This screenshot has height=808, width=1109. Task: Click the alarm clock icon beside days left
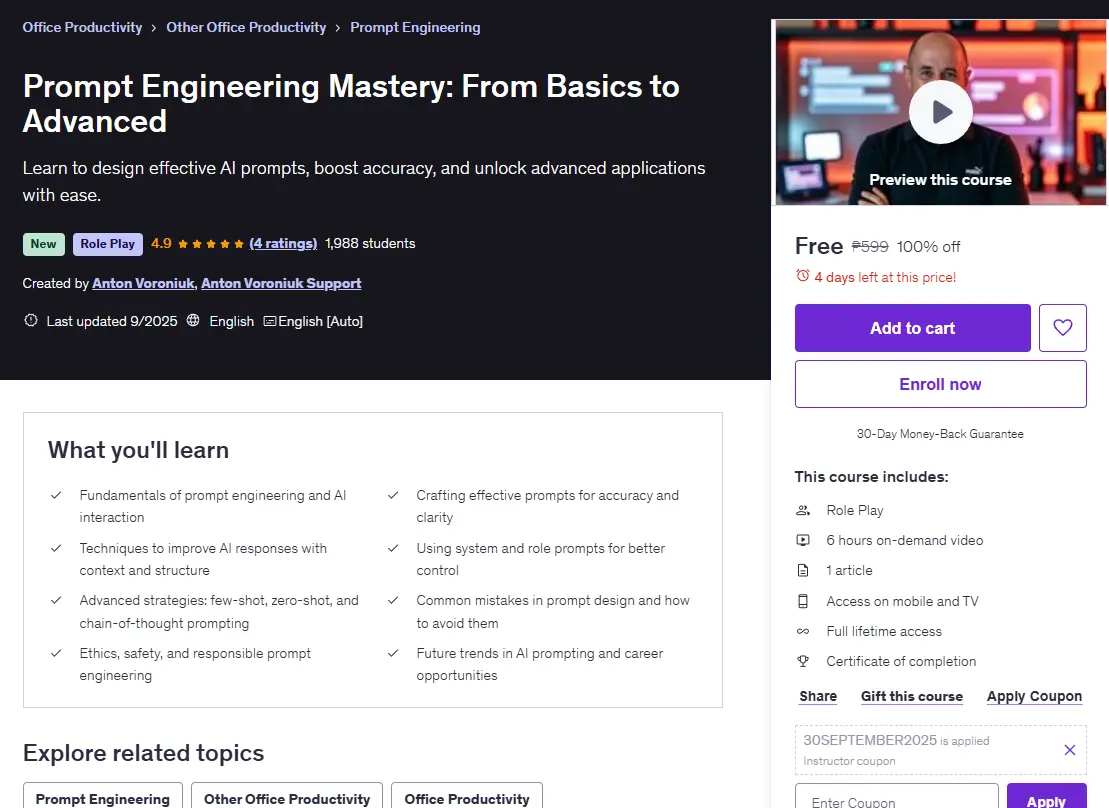(803, 276)
